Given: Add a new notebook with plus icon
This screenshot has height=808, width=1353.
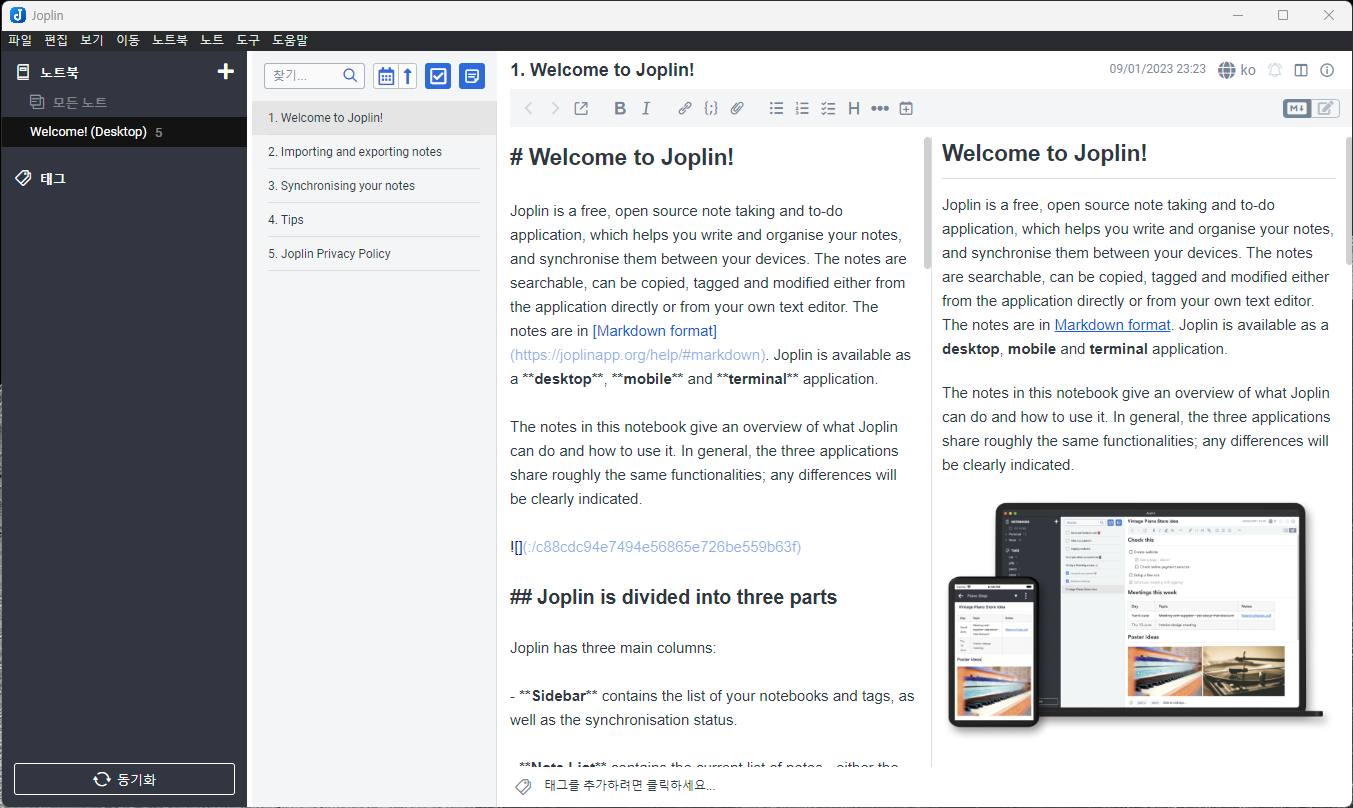Looking at the screenshot, I should (x=226, y=72).
